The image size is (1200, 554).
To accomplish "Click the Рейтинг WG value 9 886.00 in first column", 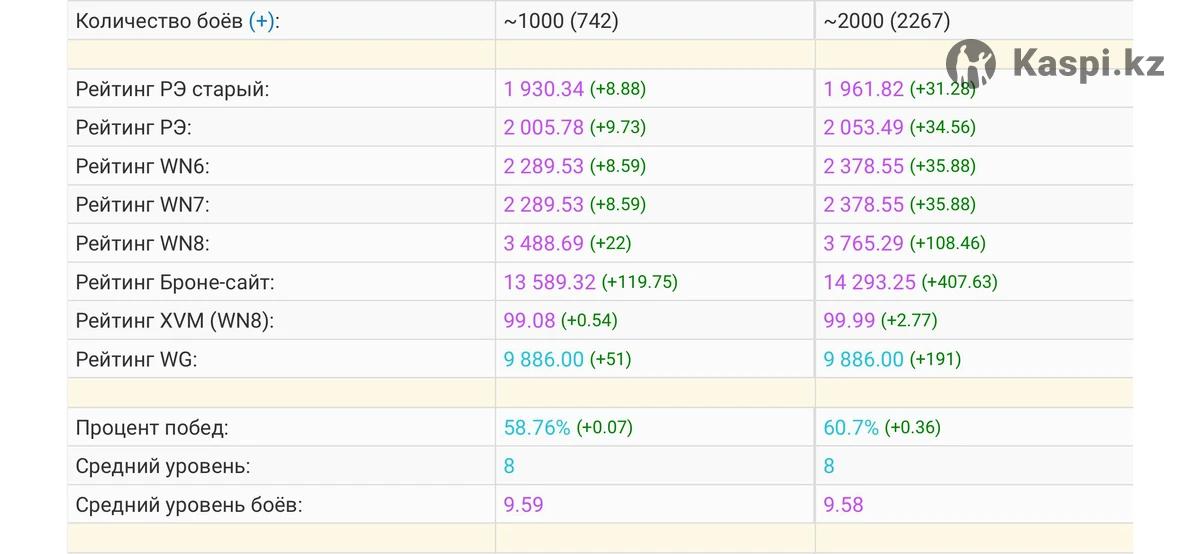I will (544, 359).
